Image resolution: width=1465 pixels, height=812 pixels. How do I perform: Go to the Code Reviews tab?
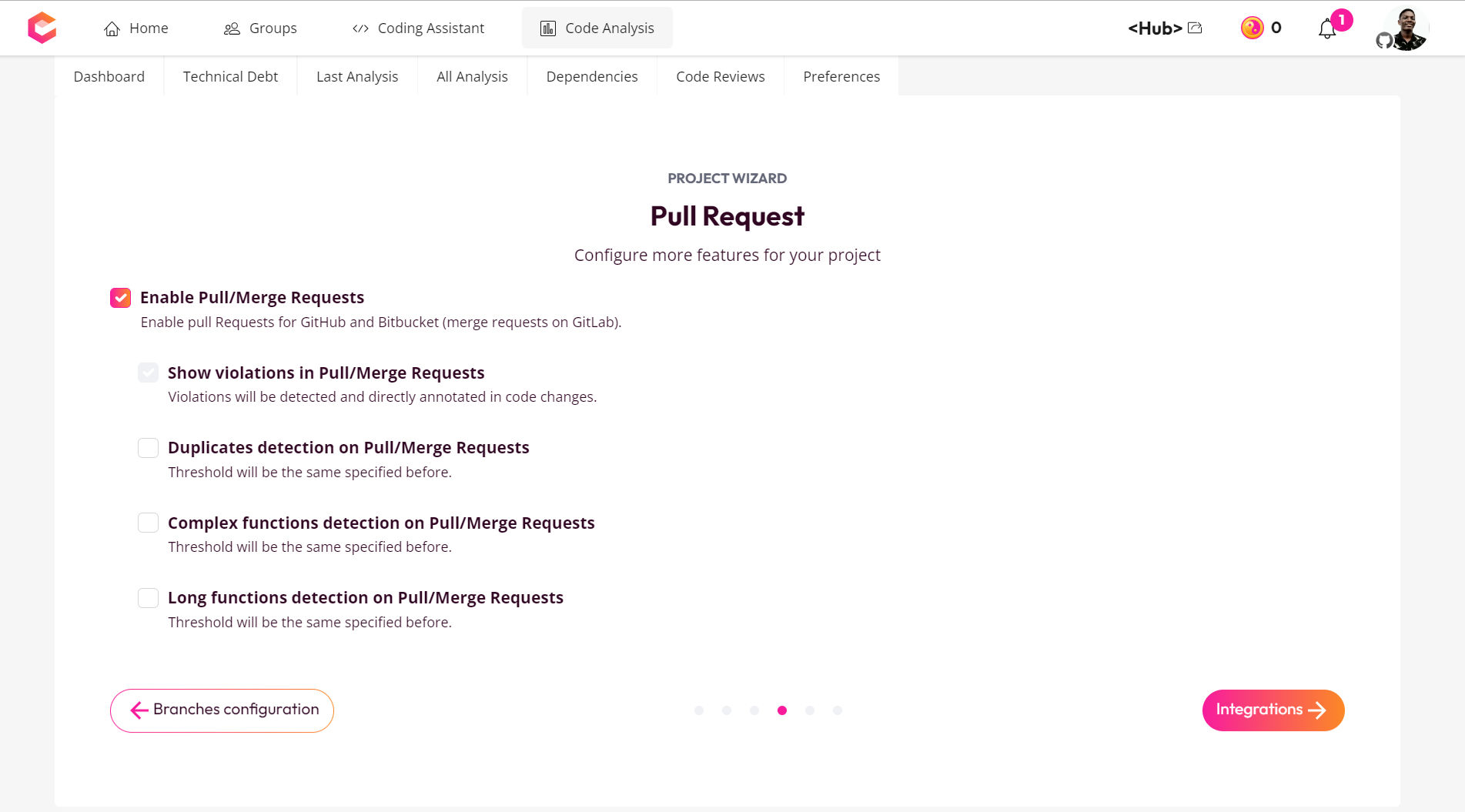tap(720, 76)
